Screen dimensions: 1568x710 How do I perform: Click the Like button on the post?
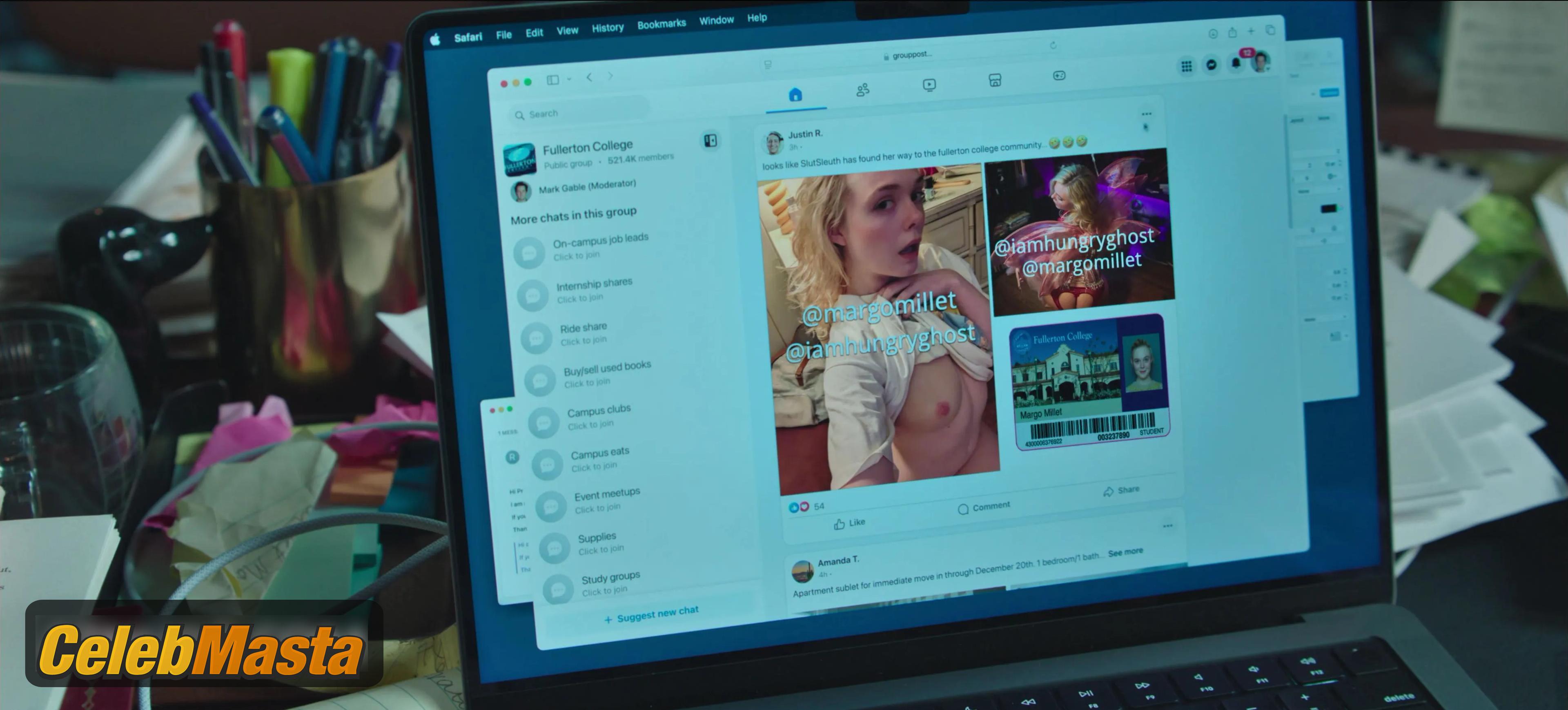pyautogui.click(x=849, y=523)
